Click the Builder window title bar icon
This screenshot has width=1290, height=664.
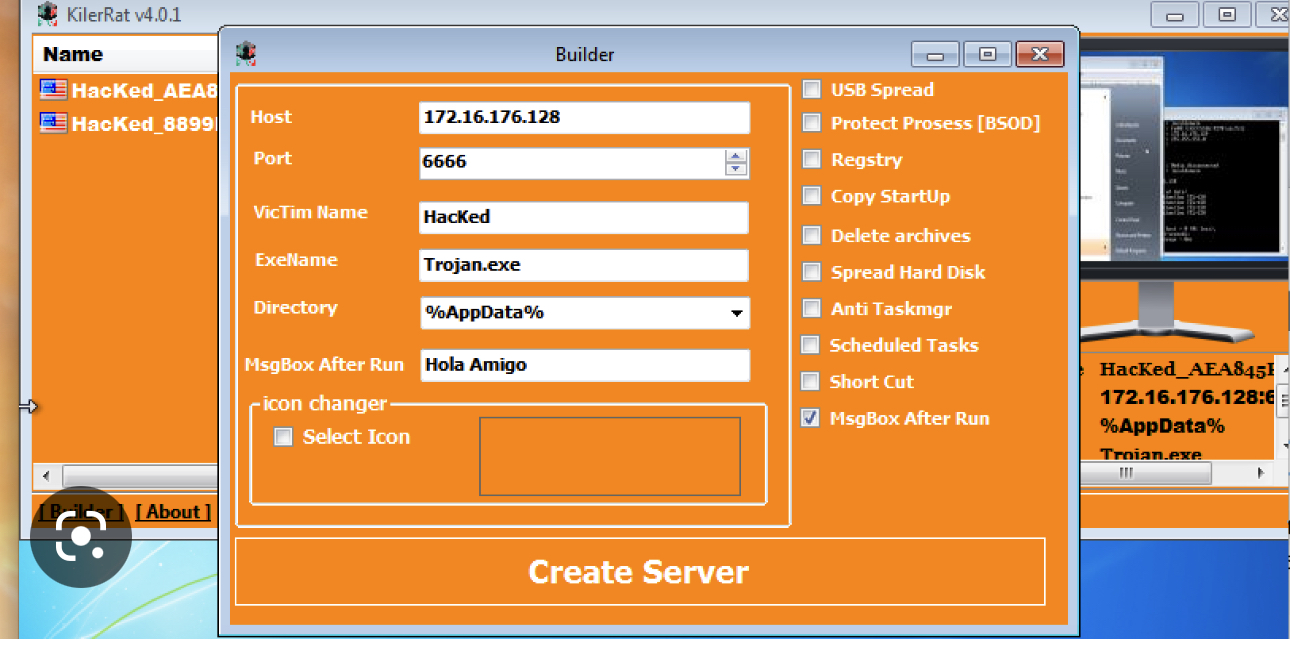coord(246,53)
